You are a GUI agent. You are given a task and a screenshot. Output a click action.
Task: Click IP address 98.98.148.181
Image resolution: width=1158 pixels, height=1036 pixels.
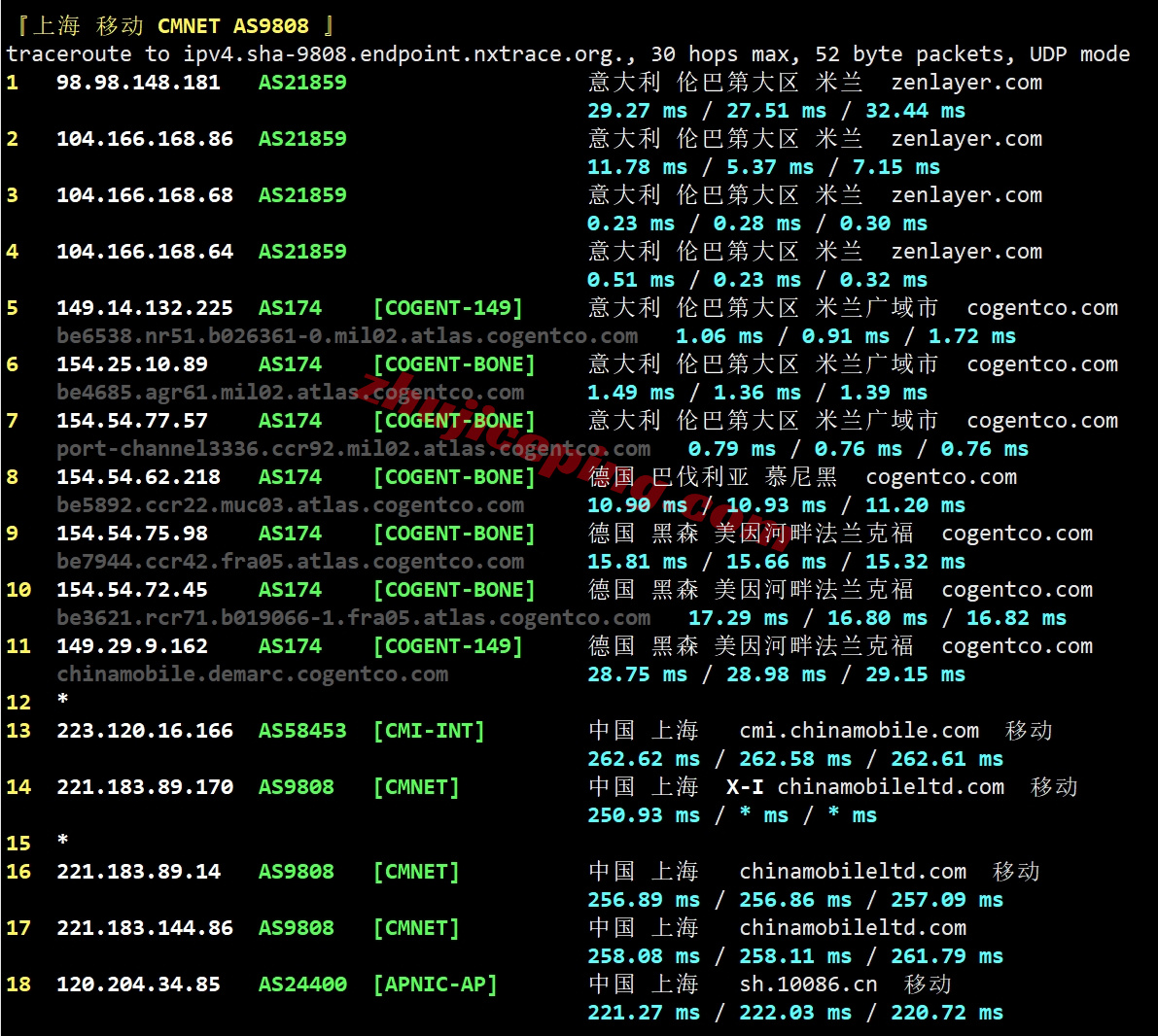pos(138,82)
